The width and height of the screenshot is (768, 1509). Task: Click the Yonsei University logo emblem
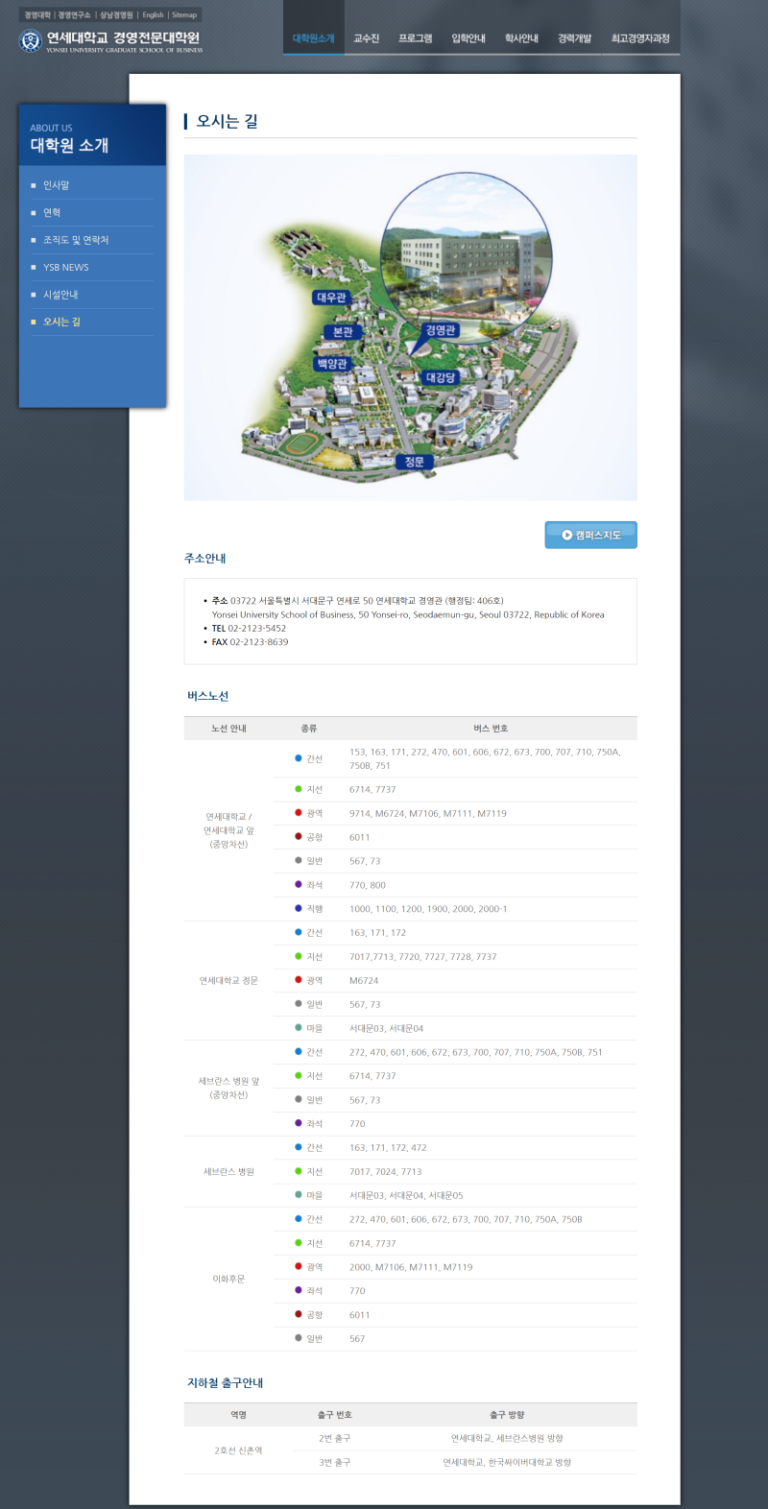click(30, 41)
